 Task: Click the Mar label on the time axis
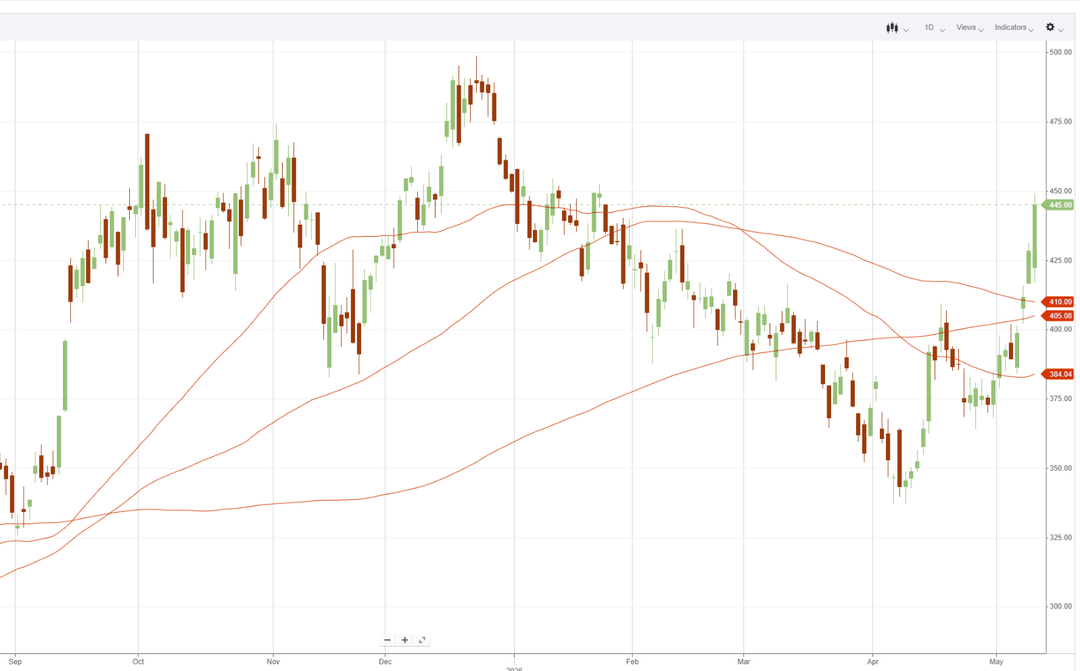(744, 661)
